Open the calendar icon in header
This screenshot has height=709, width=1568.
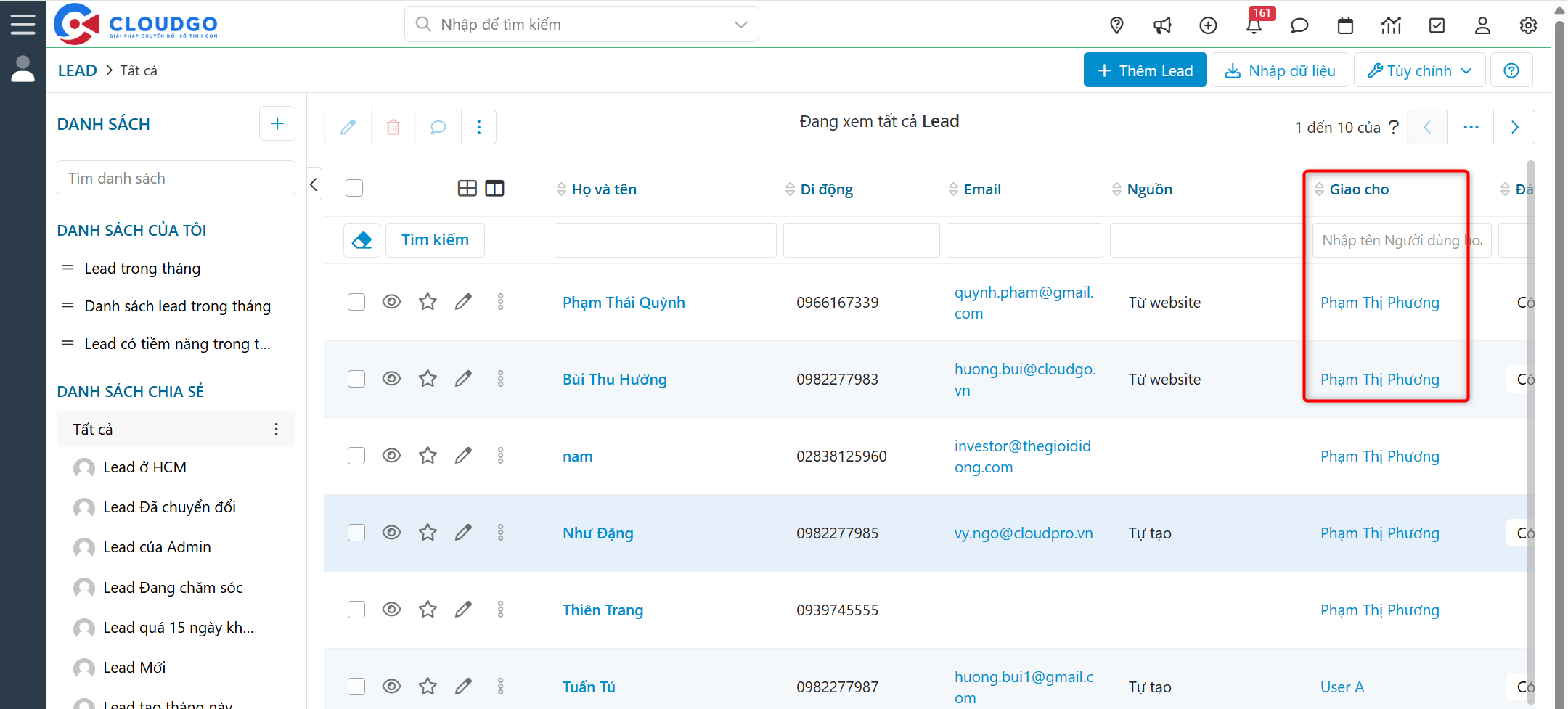click(x=1345, y=25)
